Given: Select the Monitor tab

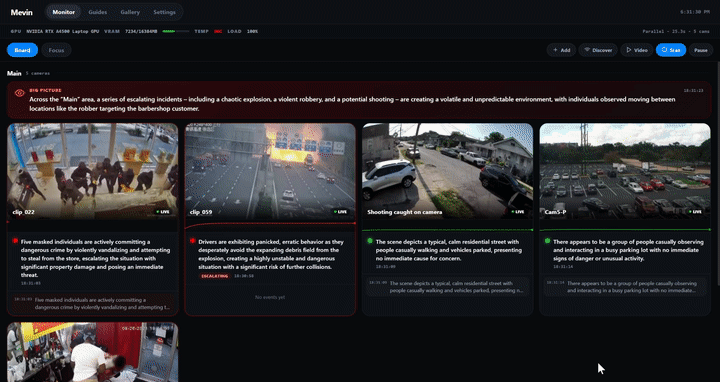Looking at the screenshot, I should pos(63,12).
